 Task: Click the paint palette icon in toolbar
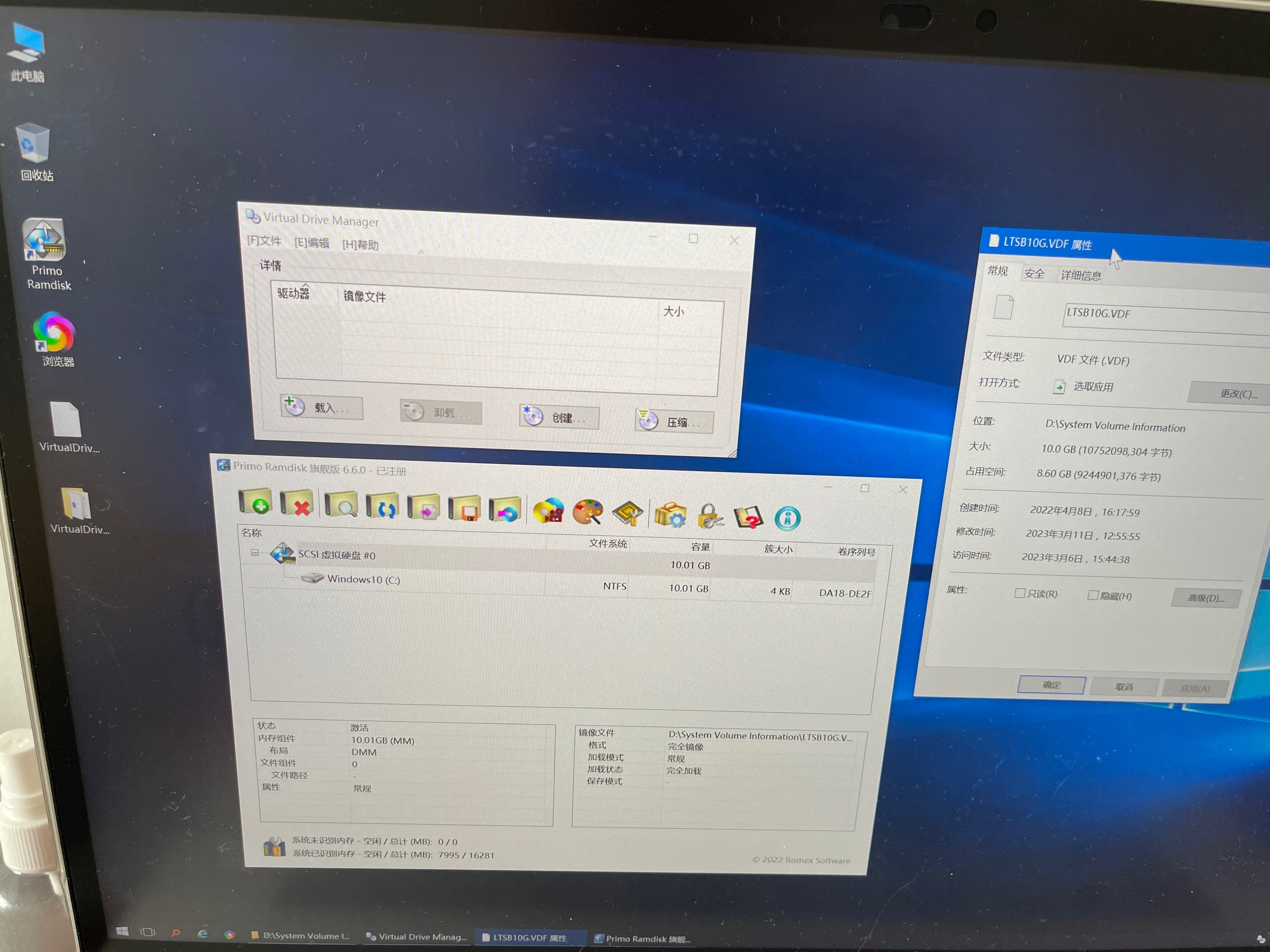pyautogui.click(x=588, y=513)
